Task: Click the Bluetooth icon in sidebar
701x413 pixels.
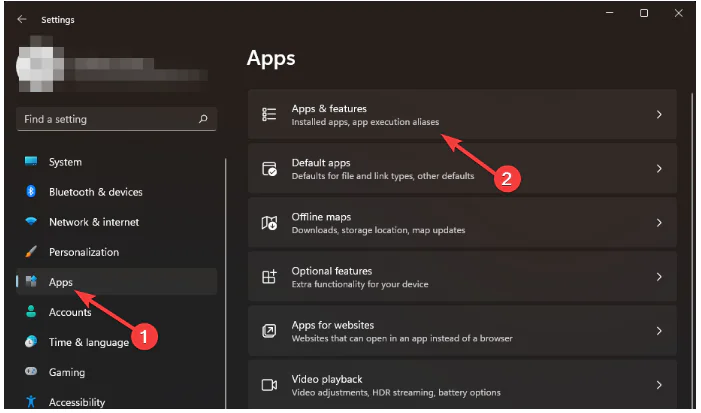Action: 31,191
